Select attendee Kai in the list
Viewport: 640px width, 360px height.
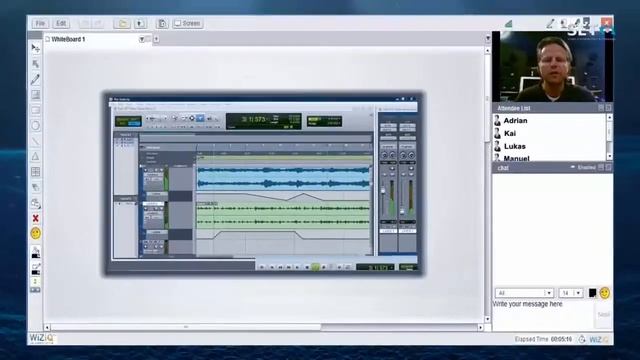click(509, 133)
